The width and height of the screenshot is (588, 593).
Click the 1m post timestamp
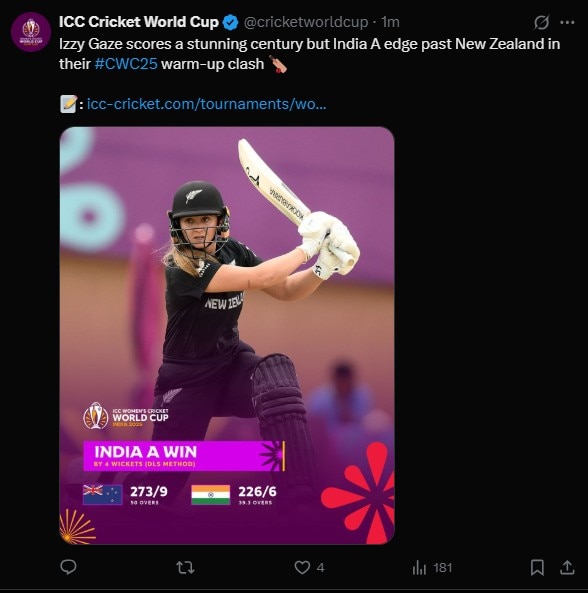[x=391, y=22]
